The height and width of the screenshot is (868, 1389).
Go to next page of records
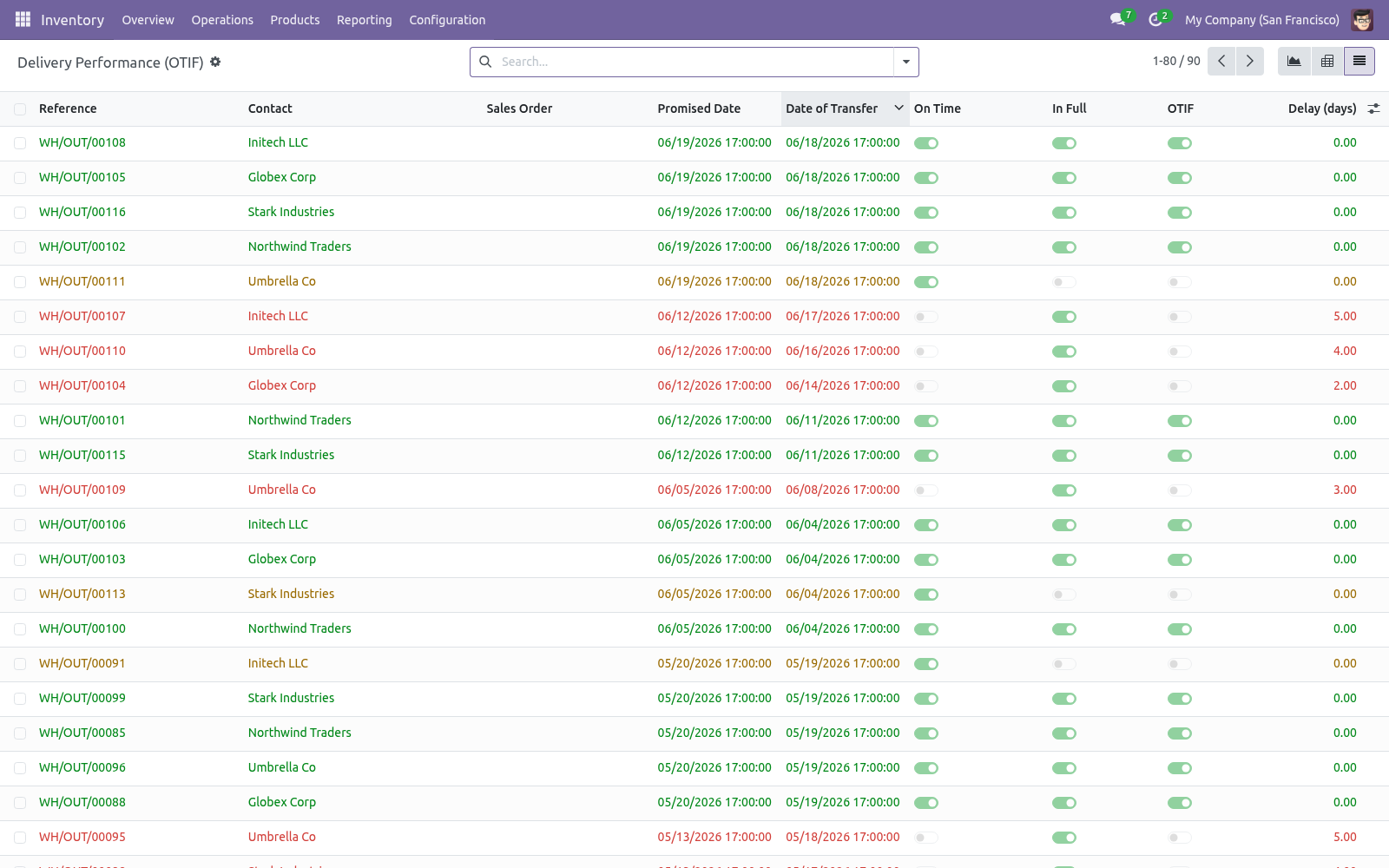click(1250, 61)
